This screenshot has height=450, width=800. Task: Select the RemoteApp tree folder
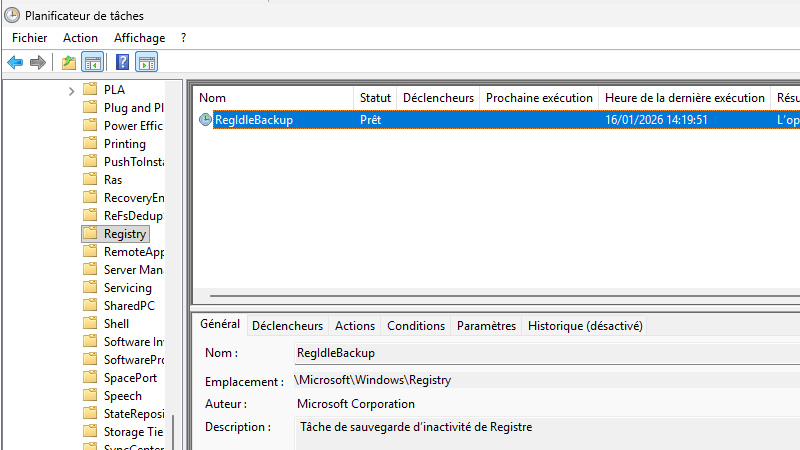coord(134,252)
